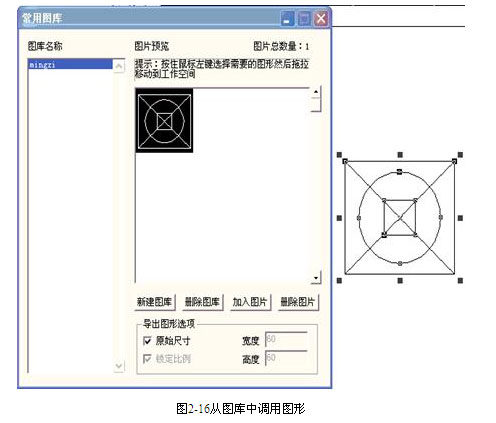The height and width of the screenshot is (423, 496).
Task: Click the top-middle selection handle of the canvas shape
Action: coord(400,155)
